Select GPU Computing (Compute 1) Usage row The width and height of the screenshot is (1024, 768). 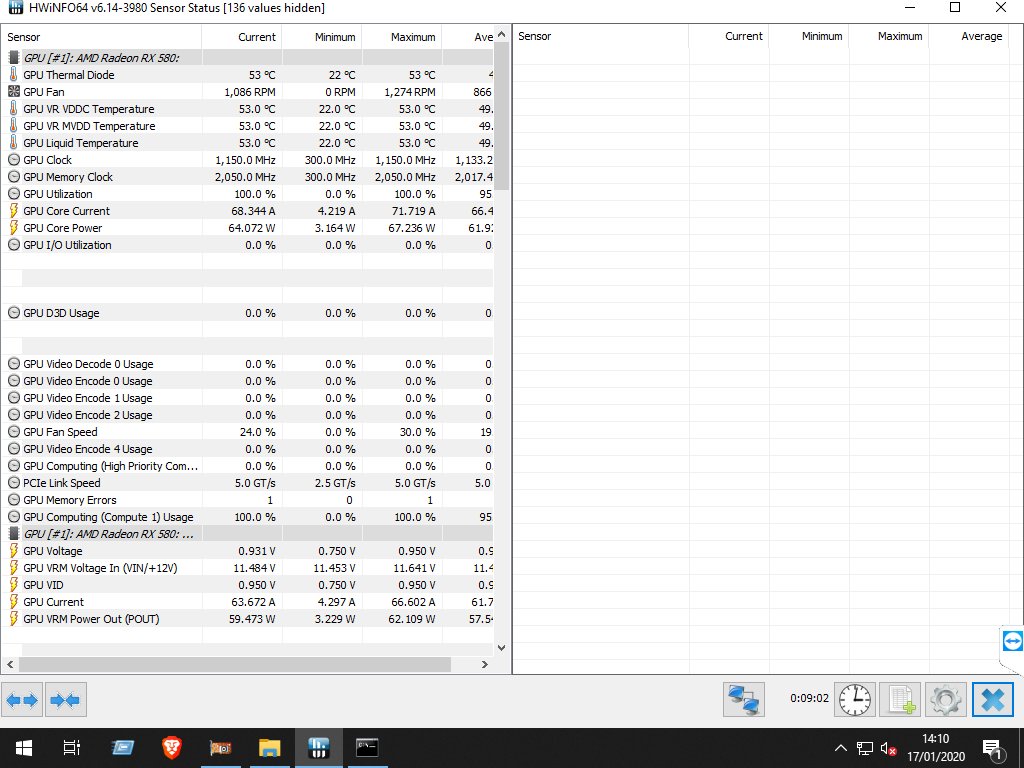point(248,517)
